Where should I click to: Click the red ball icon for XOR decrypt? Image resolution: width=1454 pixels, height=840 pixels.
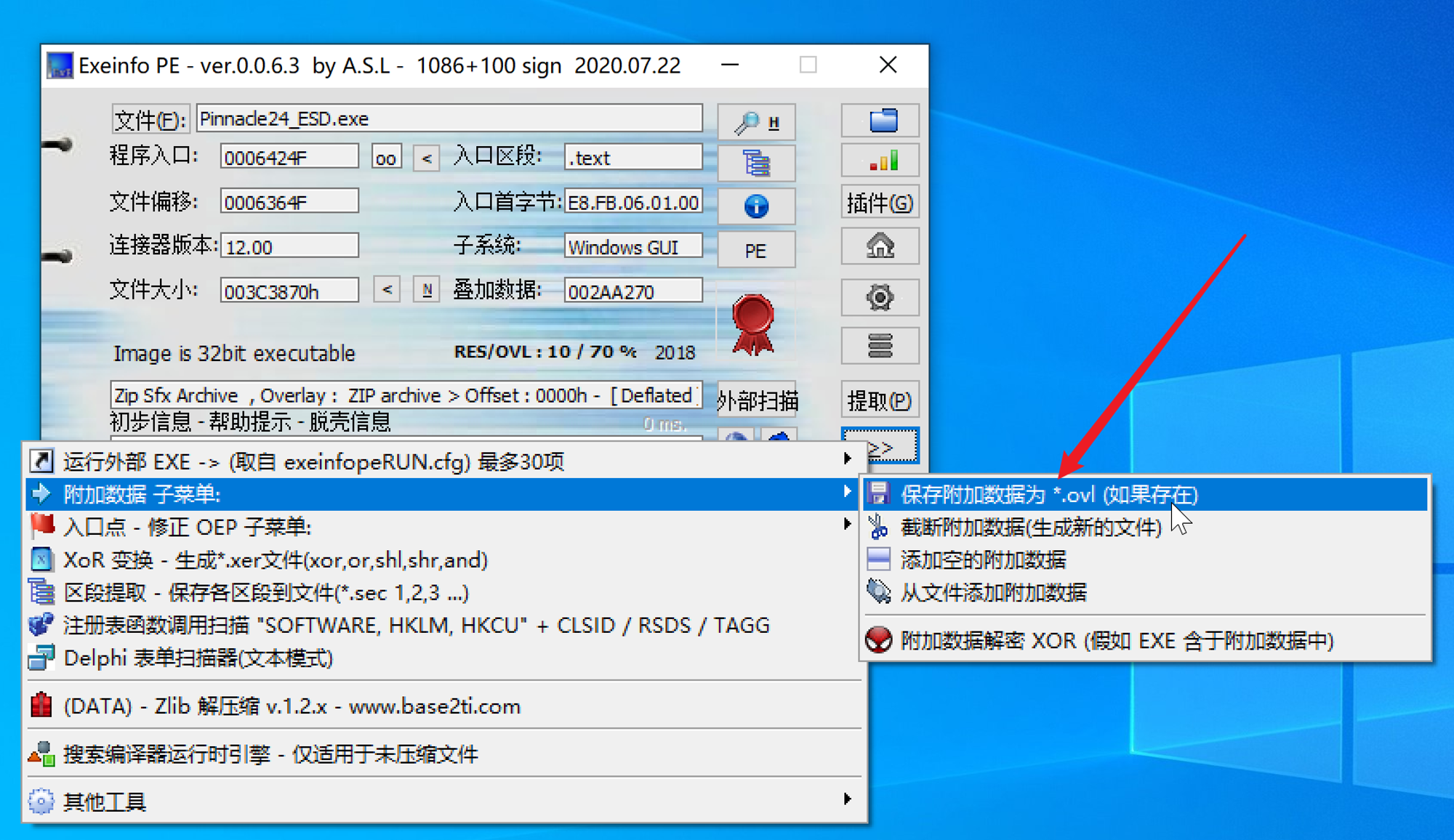click(x=878, y=640)
